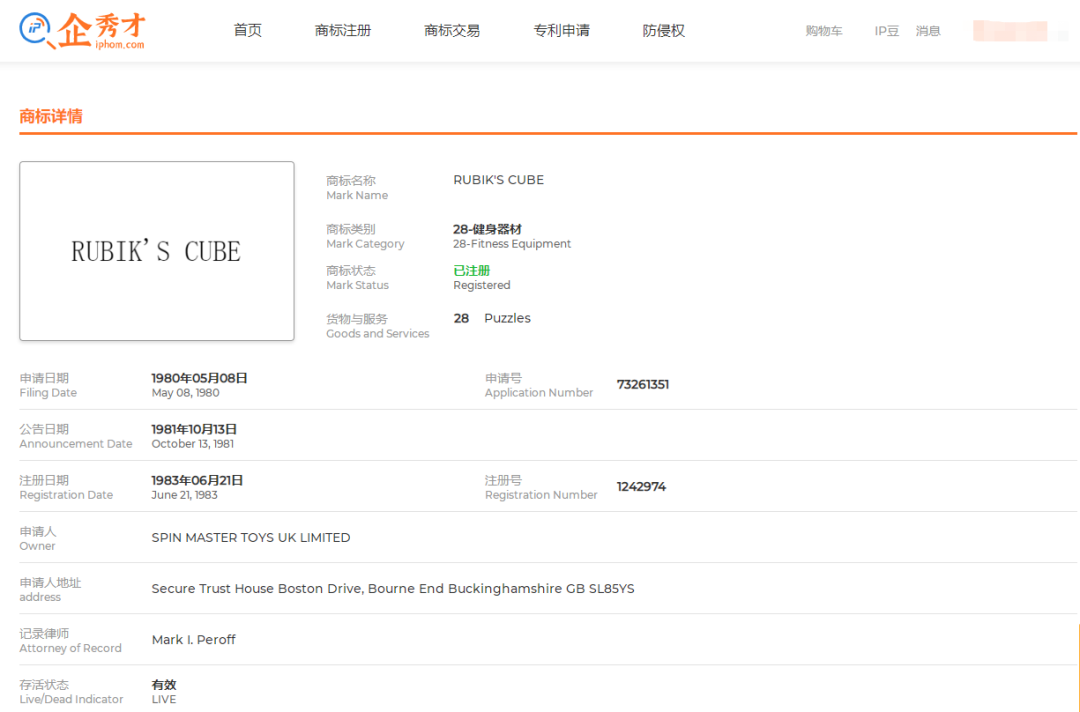Select the May 08, 1980 English date
The width and height of the screenshot is (1080, 712).
pos(185,392)
